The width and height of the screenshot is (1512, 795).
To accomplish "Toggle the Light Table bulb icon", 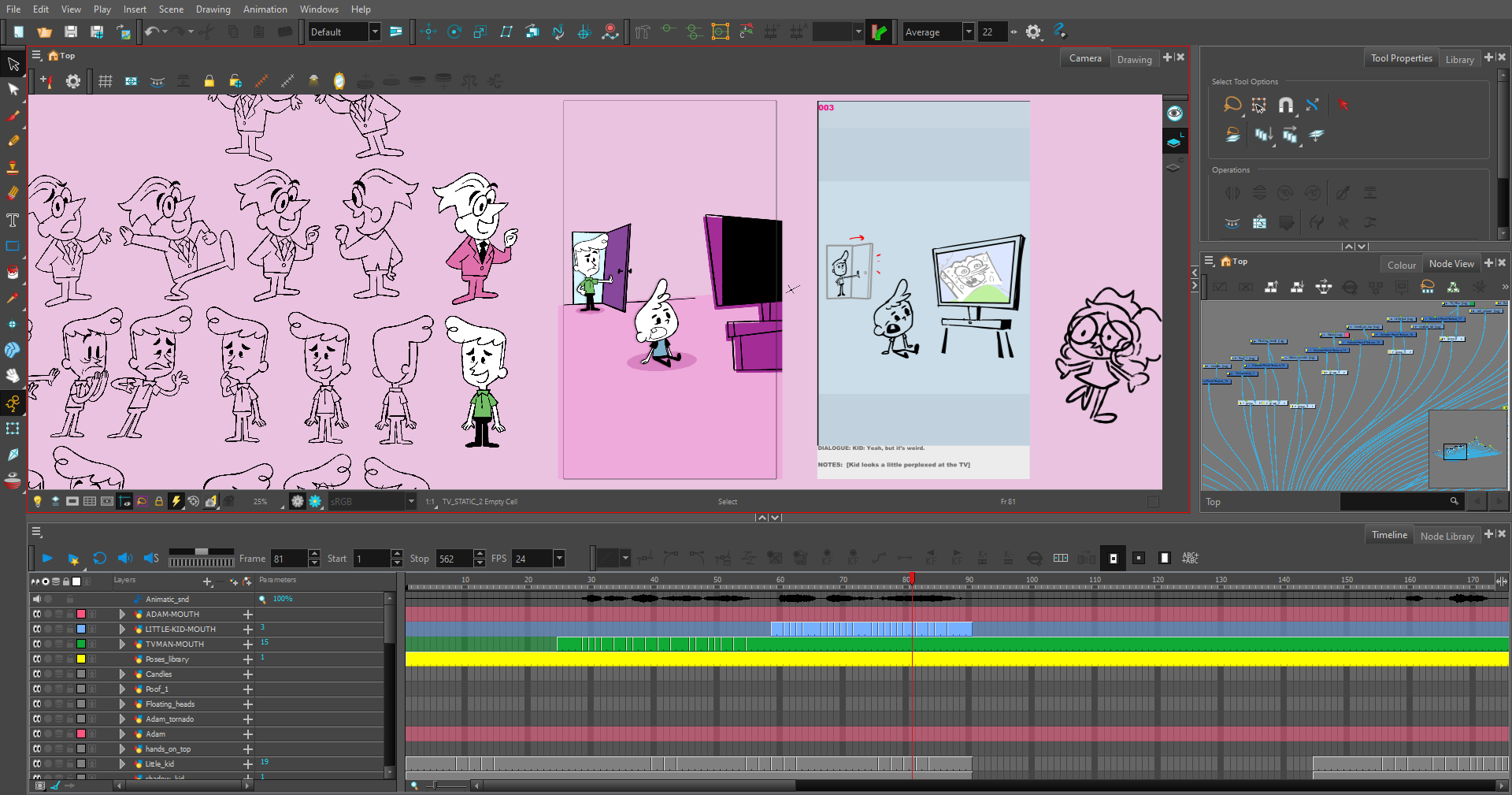I will click(39, 501).
